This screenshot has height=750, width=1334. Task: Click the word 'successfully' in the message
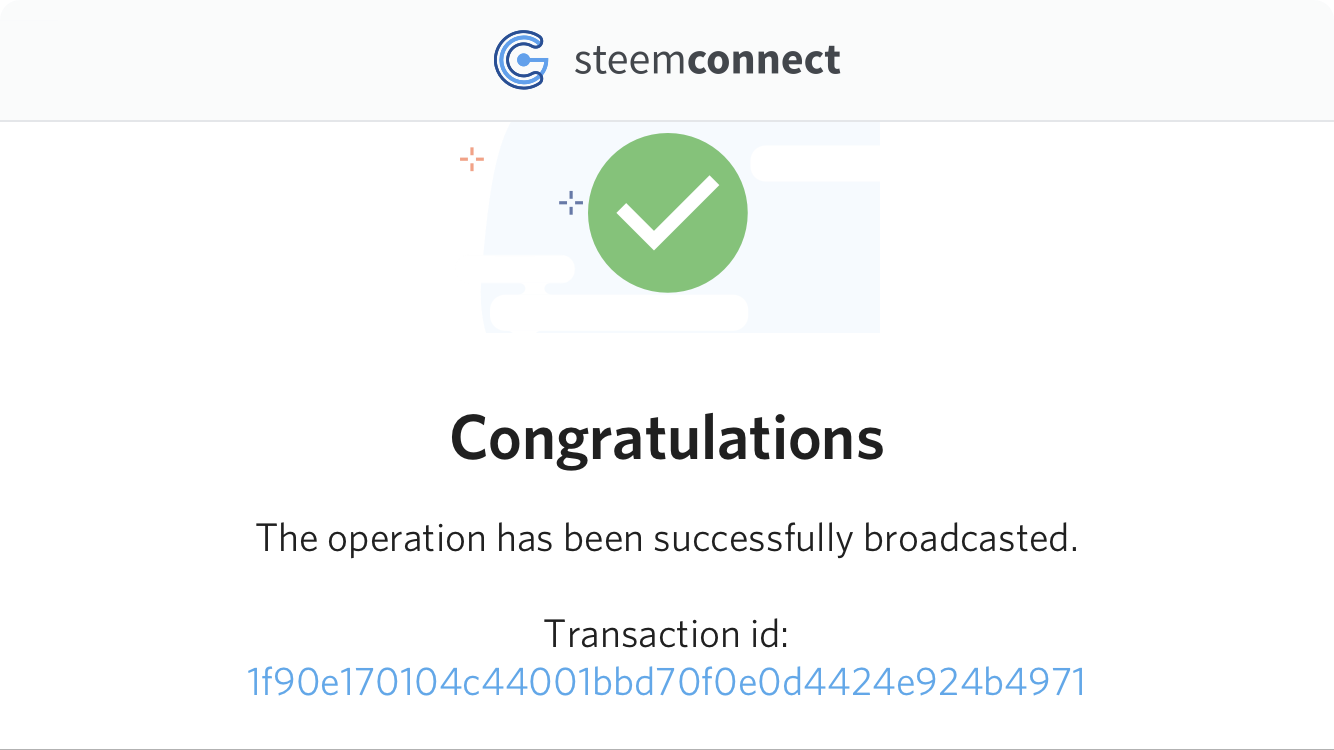(x=753, y=540)
